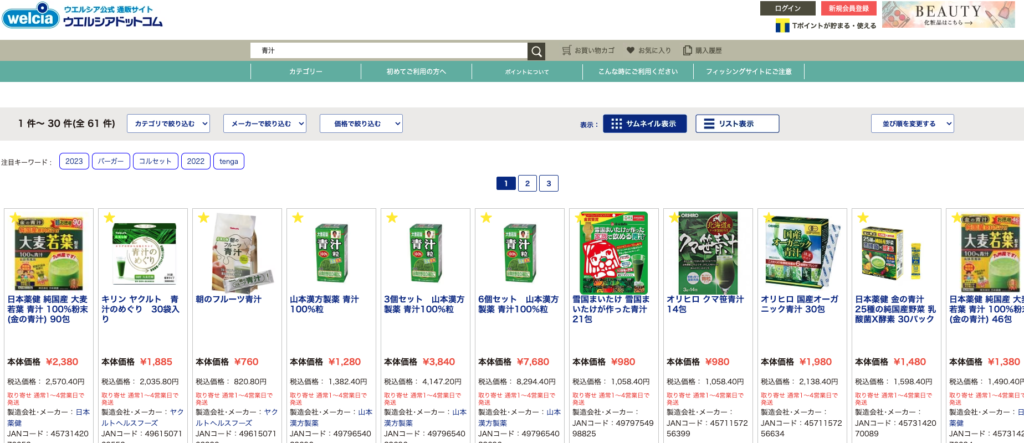This screenshot has height=443, width=1024.
Task: Open オリヒロ クマ笹青汁 14包 link
Action: [x=705, y=304]
